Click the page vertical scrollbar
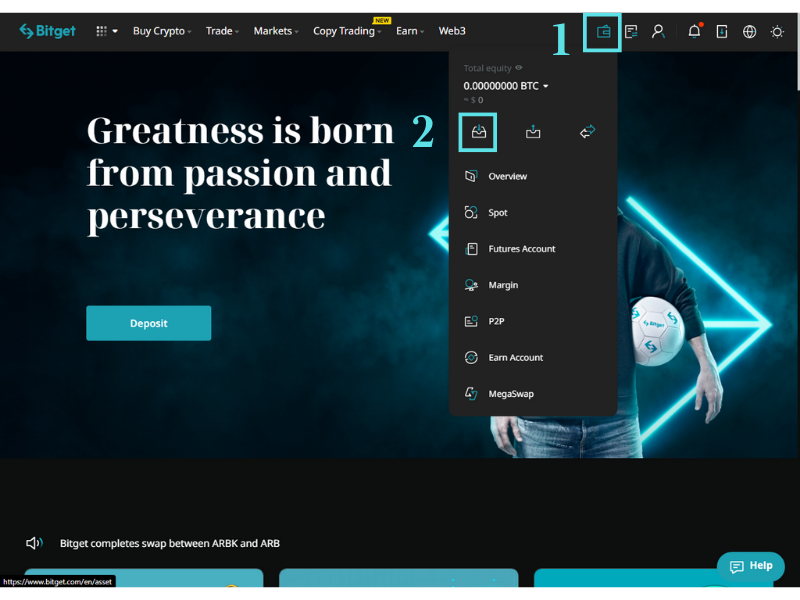The width and height of the screenshot is (800, 600). point(797,51)
